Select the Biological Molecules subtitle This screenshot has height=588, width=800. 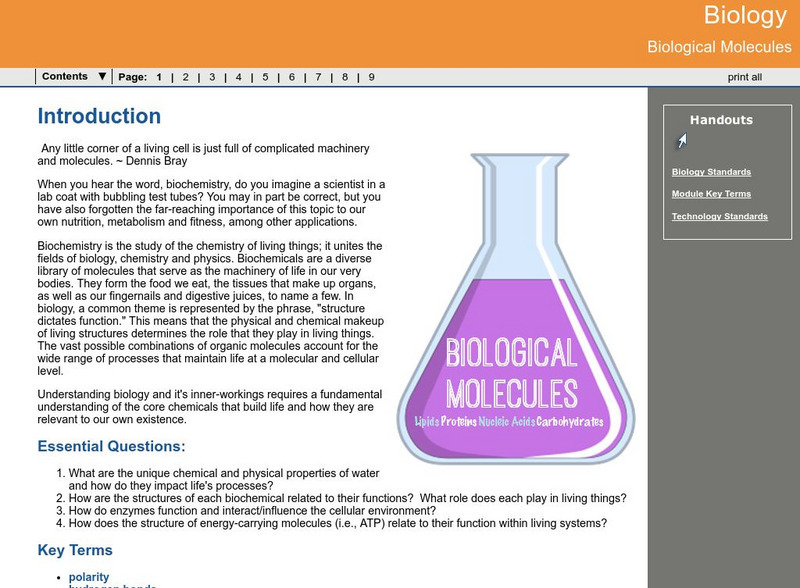(720, 44)
